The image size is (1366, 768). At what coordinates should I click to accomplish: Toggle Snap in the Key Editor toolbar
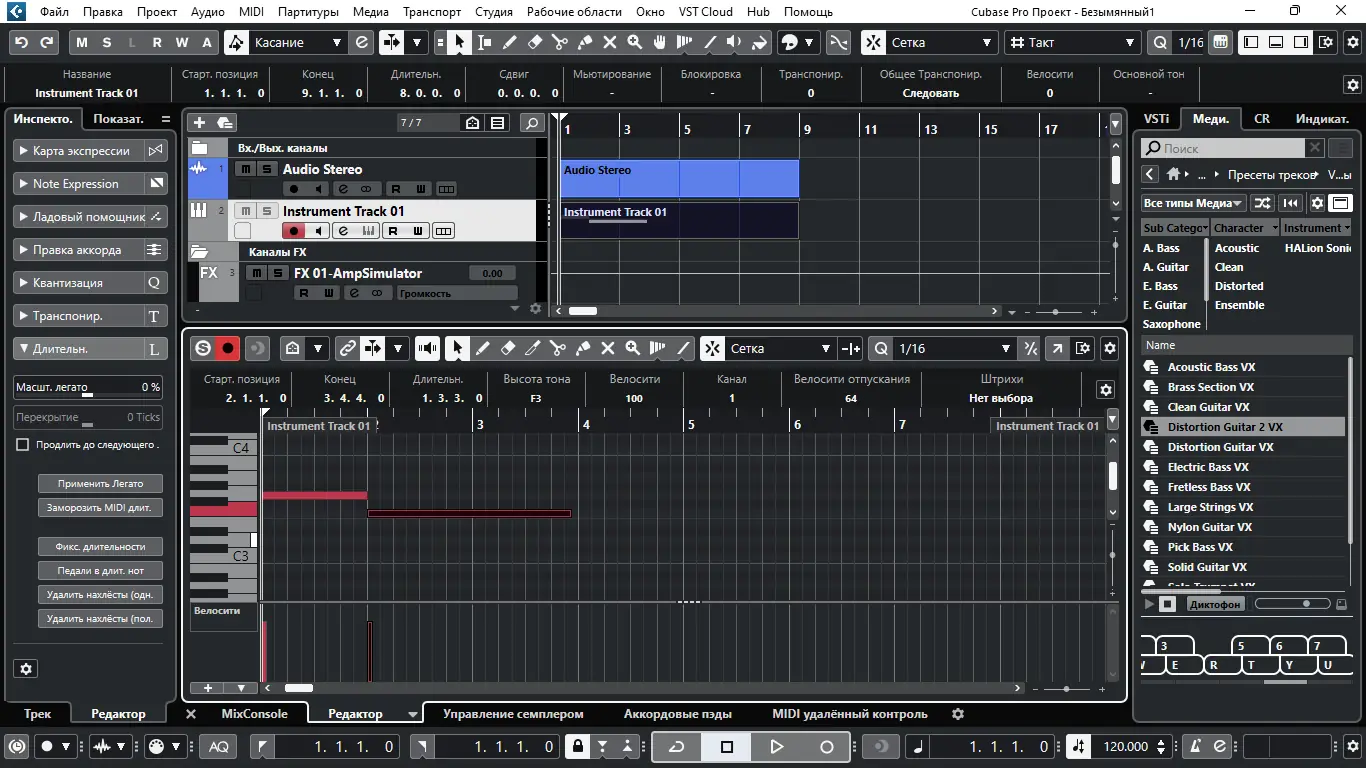click(712, 348)
